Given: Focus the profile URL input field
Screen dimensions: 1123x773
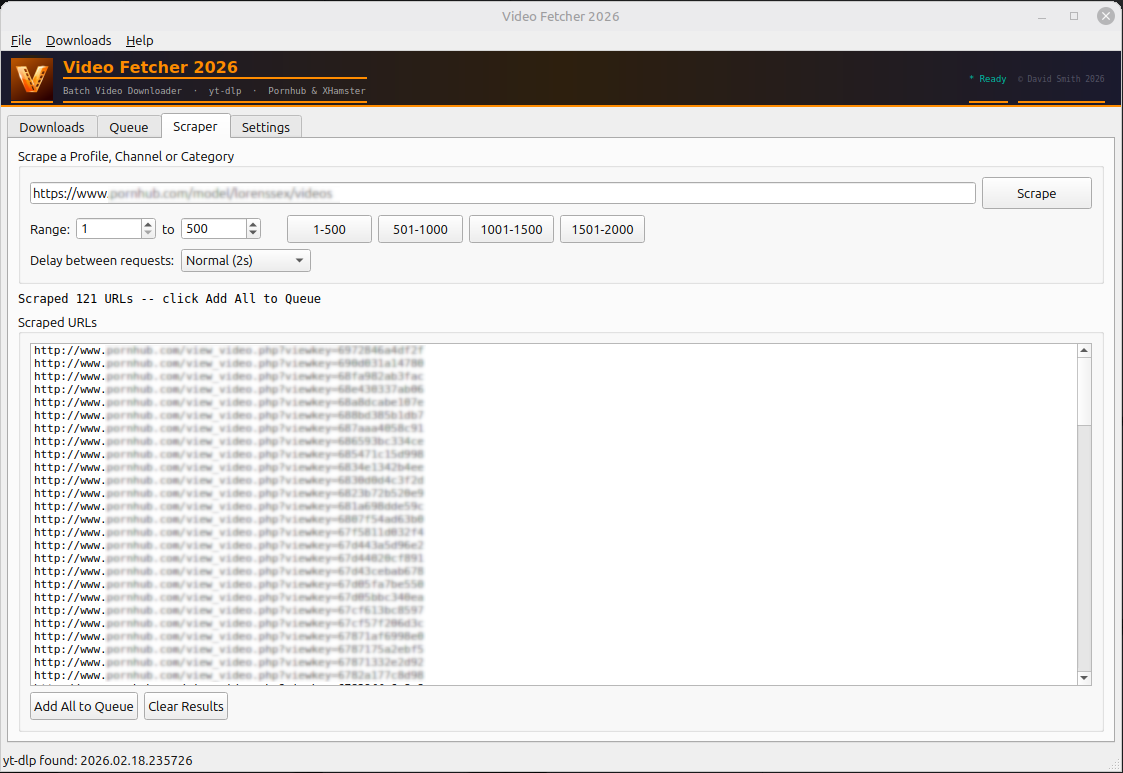Looking at the screenshot, I should (502, 193).
